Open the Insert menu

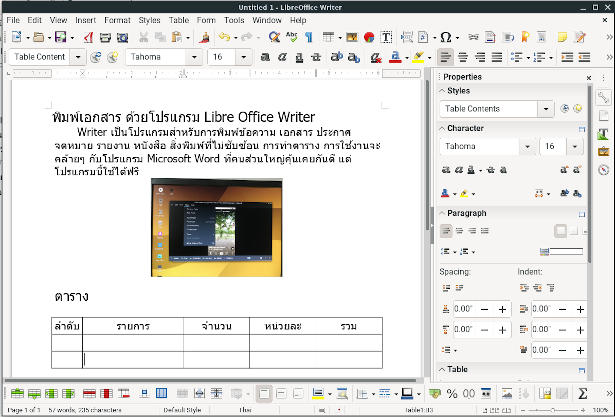click(x=86, y=20)
